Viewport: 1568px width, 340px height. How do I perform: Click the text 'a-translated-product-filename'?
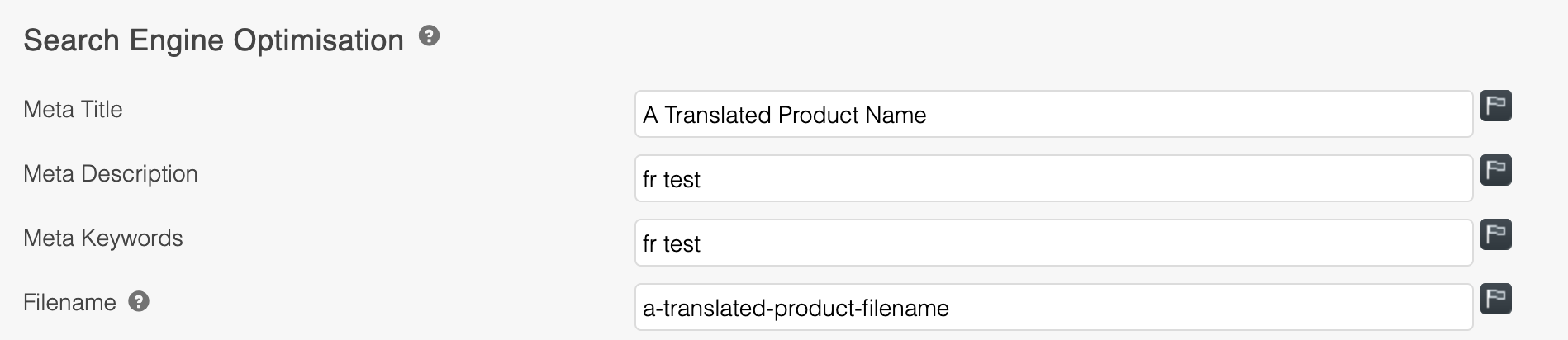[796, 309]
